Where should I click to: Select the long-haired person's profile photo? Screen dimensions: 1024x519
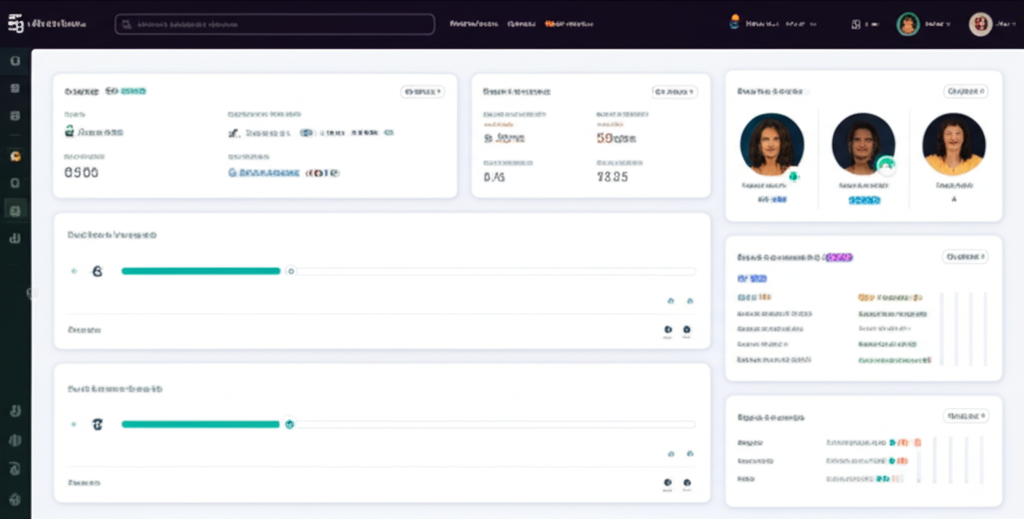pos(772,145)
